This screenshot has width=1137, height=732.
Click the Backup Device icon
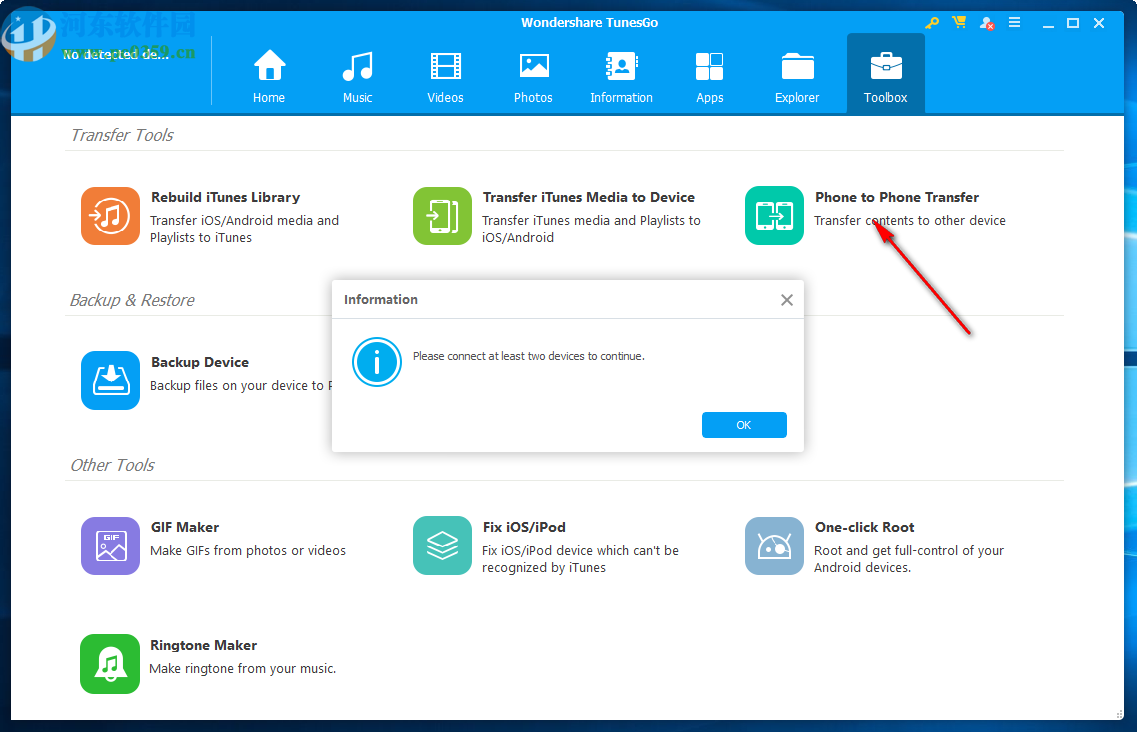pyautogui.click(x=110, y=380)
